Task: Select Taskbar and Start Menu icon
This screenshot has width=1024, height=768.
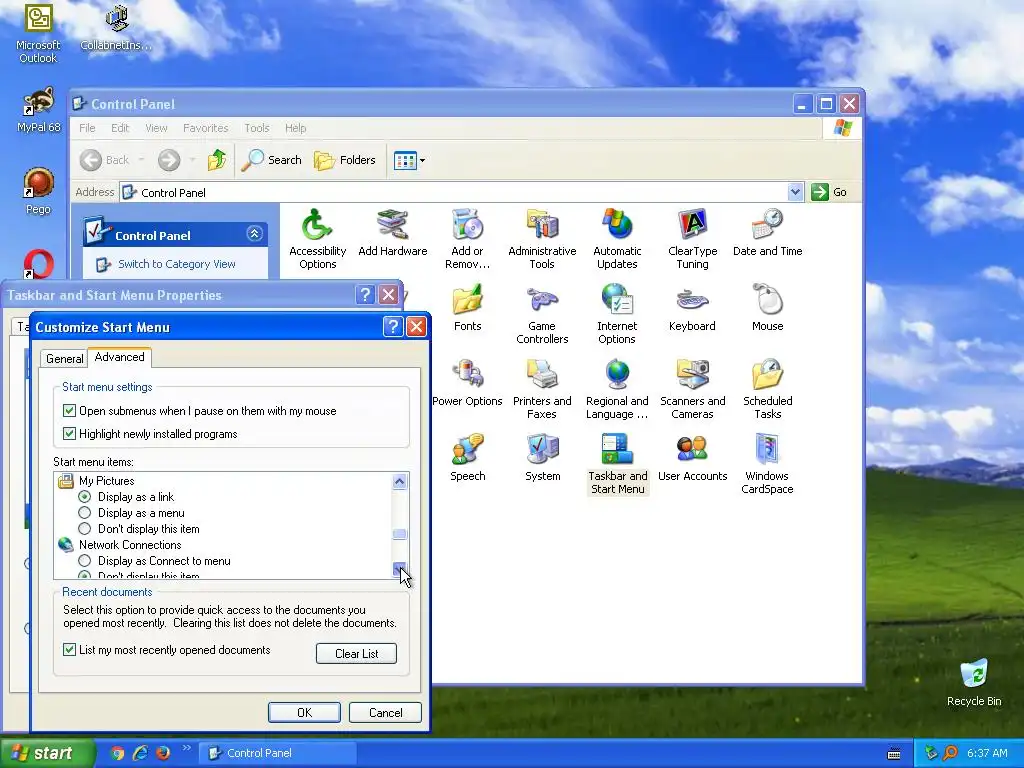Action: point(617,464)
